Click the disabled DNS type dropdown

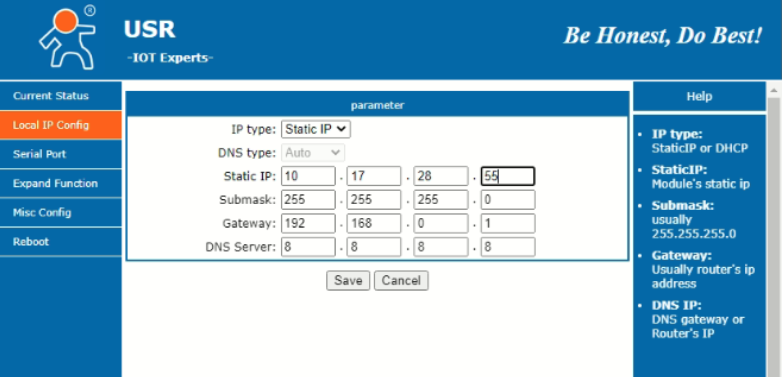point(313,153)
